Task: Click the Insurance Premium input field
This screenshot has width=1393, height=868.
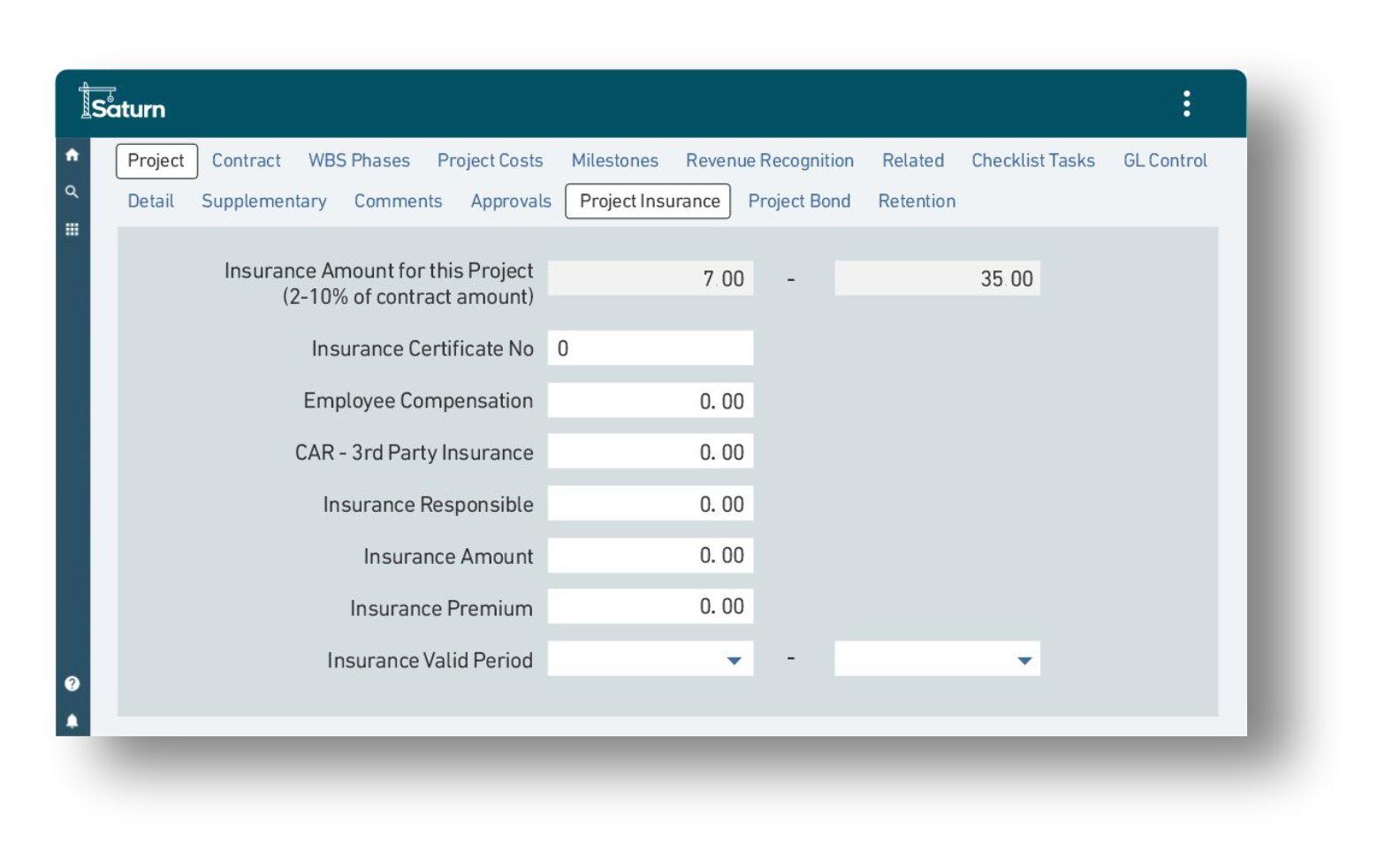Action: point(651,607)
